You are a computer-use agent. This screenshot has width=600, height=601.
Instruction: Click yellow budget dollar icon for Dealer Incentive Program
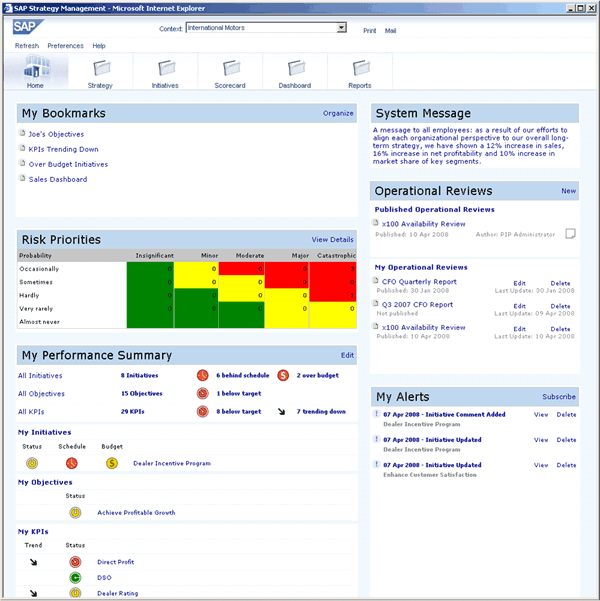point(112,463)
